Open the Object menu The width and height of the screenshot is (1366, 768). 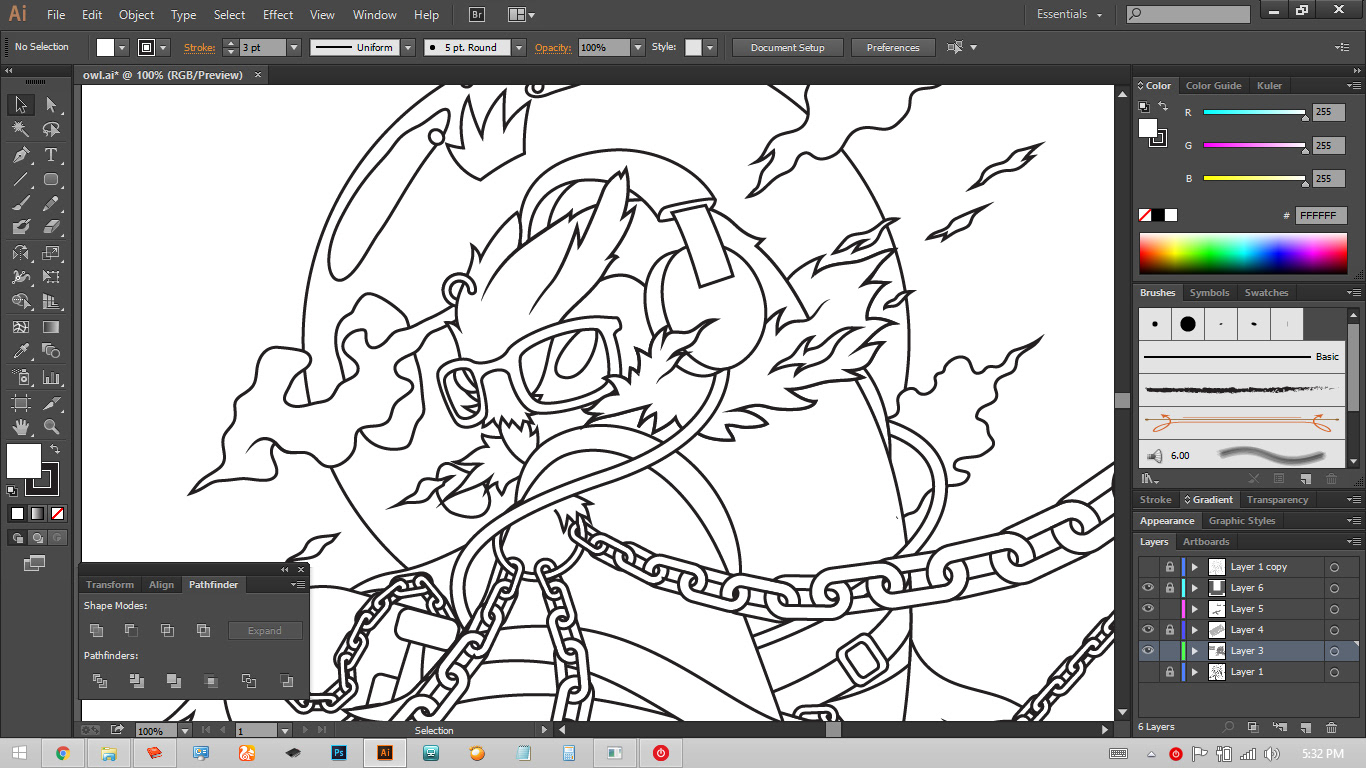[136, 15]
